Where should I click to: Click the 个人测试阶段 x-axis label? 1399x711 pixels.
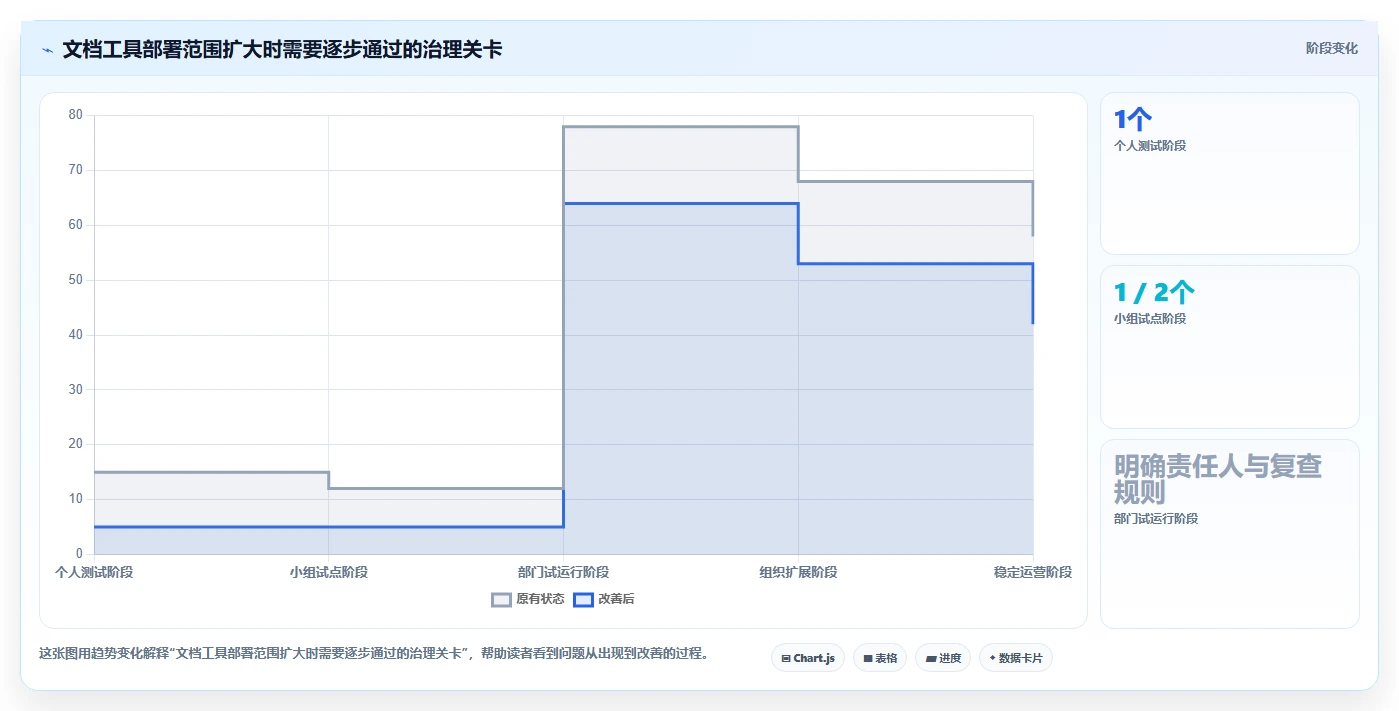pos(94,572)
